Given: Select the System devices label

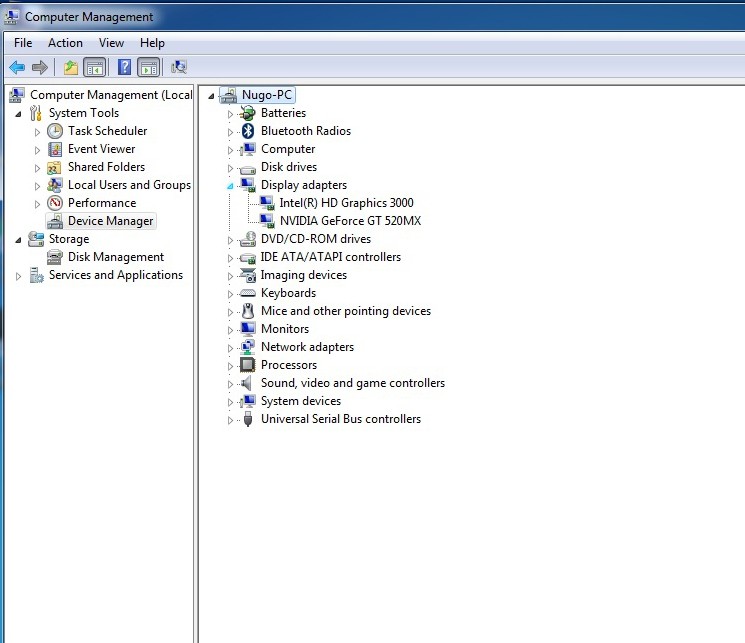Looking at the screenshot, I should (x=301, y=401).
